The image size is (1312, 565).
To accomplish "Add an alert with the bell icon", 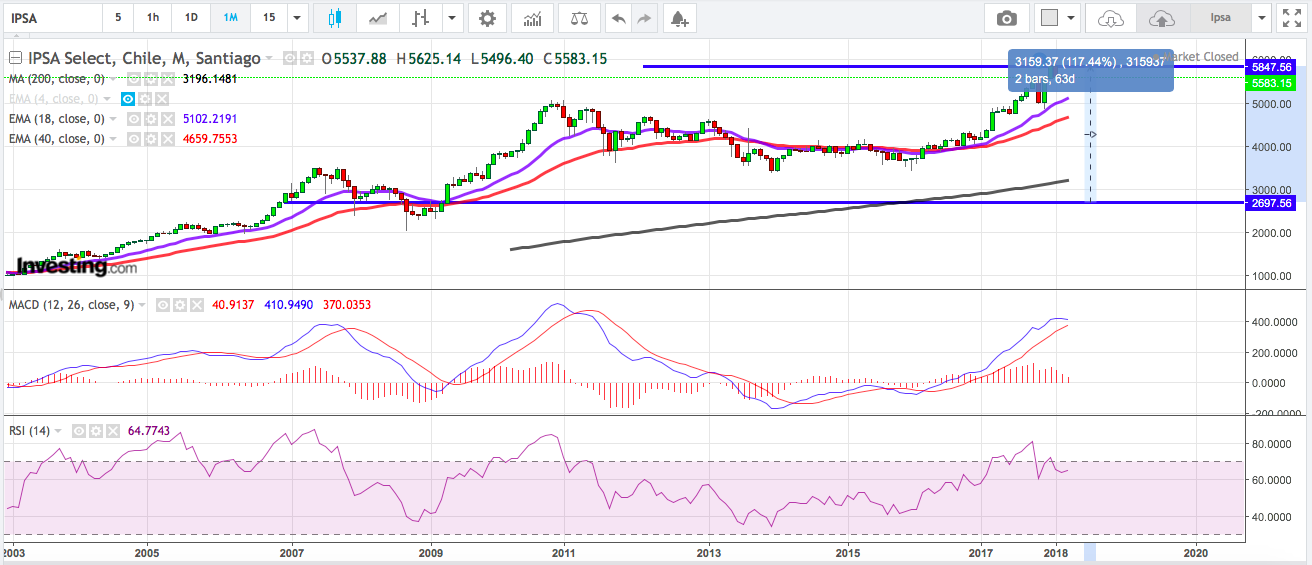I will coord(679,18).
